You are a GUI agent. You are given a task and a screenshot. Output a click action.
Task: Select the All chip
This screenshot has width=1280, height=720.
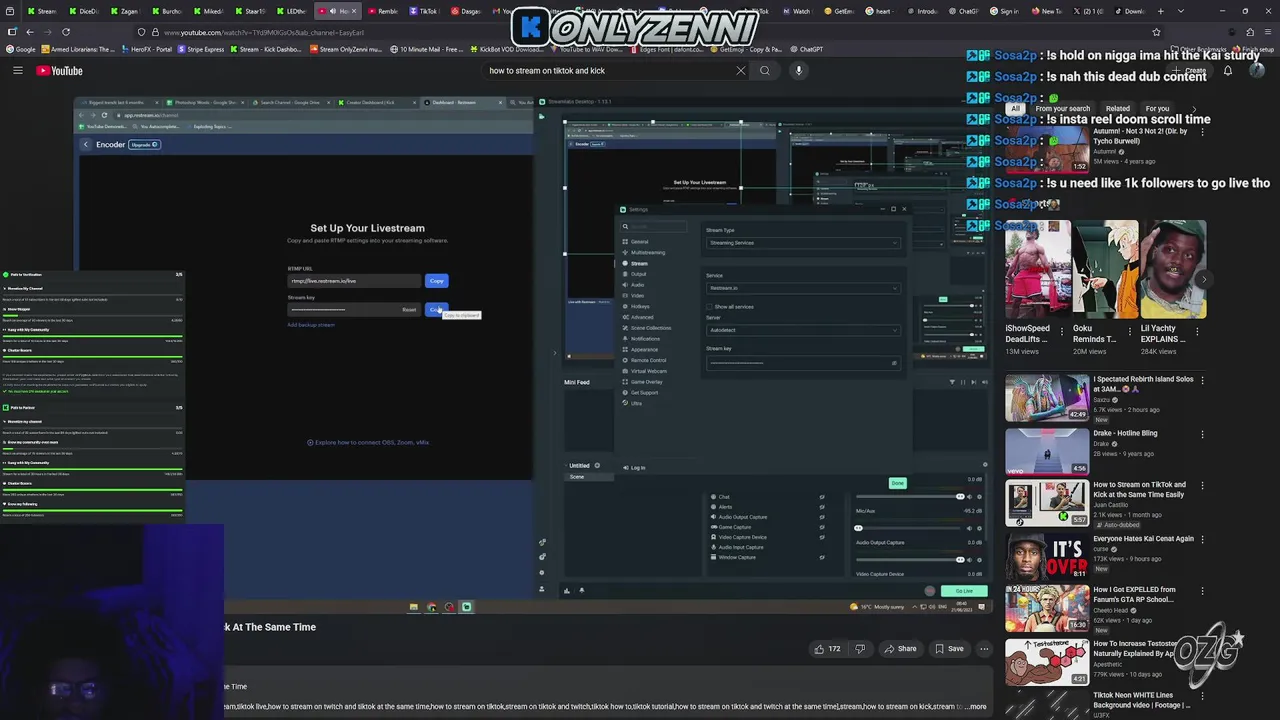point(1015,108)
